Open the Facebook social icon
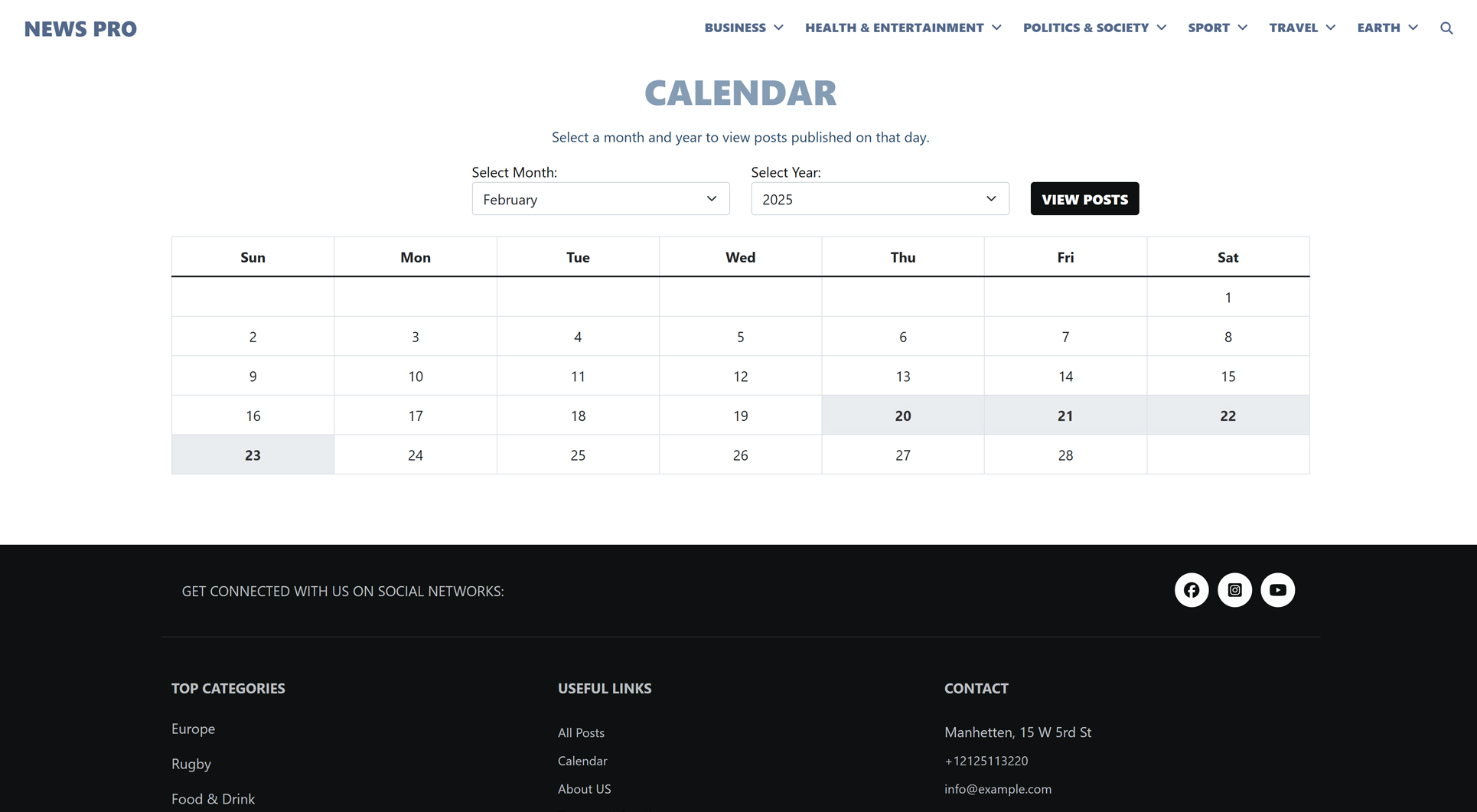 1191,590
